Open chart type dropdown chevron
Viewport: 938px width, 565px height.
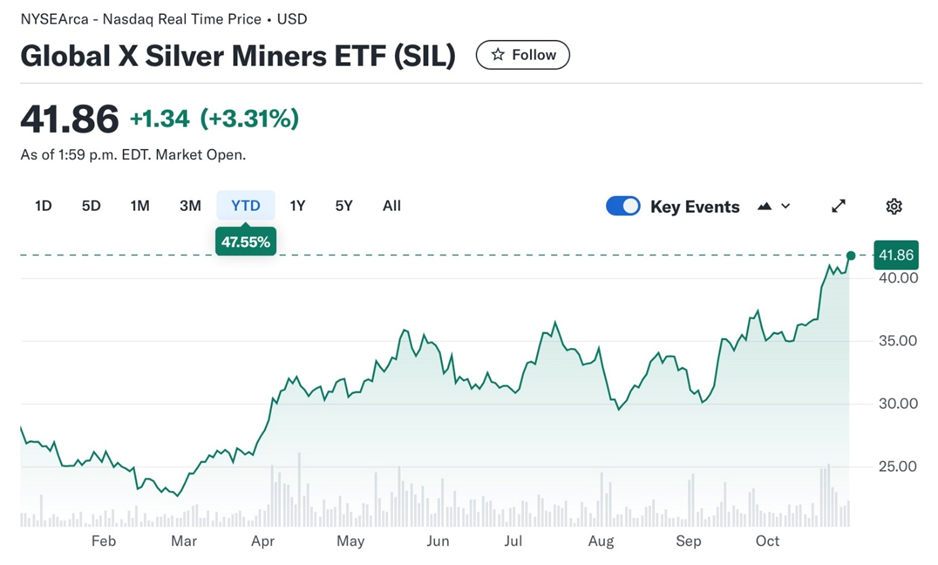click(x=786, y=206)
